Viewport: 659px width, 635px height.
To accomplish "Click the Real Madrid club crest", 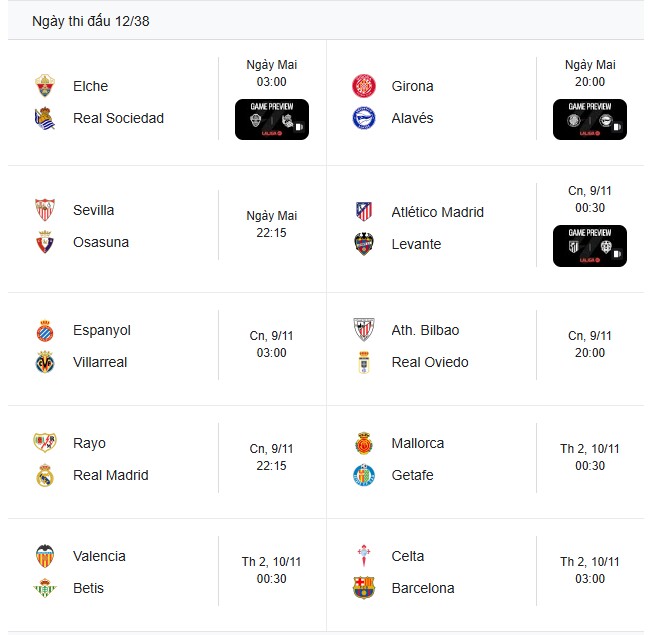I will pyautogui.click(x=45, y=475).
